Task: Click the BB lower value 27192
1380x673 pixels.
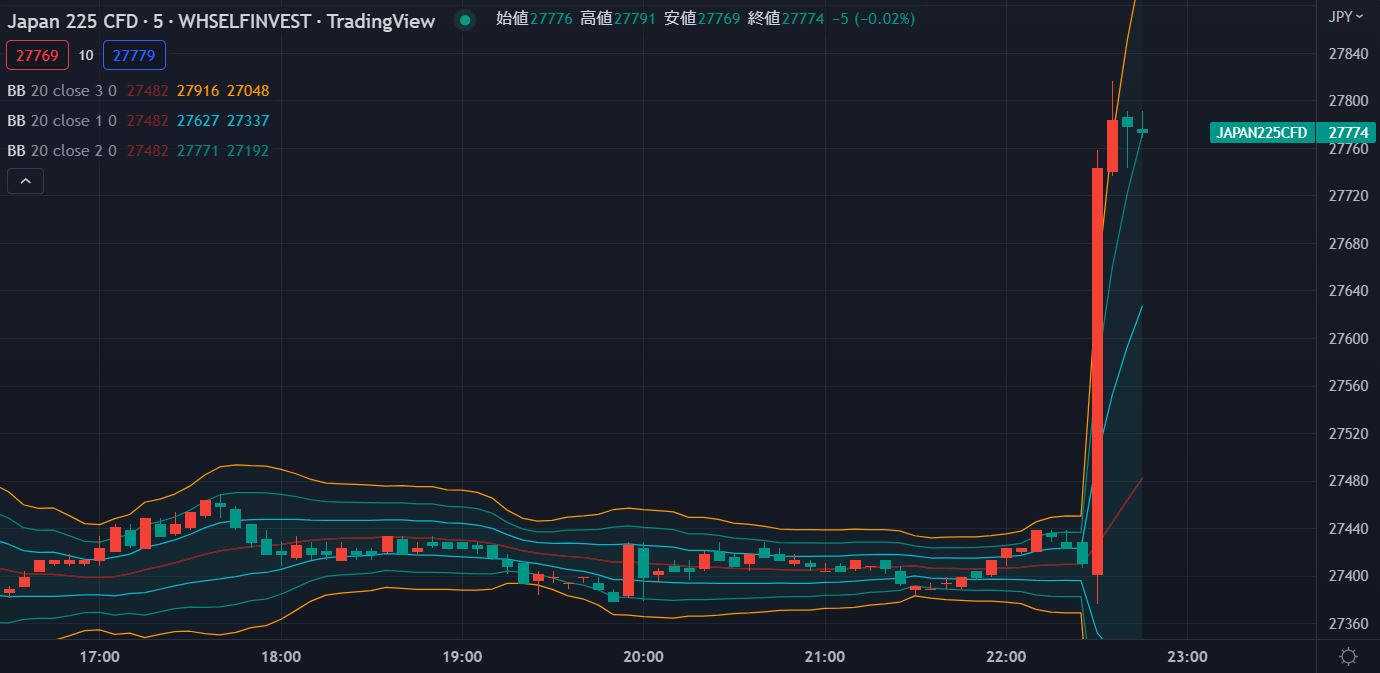Action: (x=248, y=150)
